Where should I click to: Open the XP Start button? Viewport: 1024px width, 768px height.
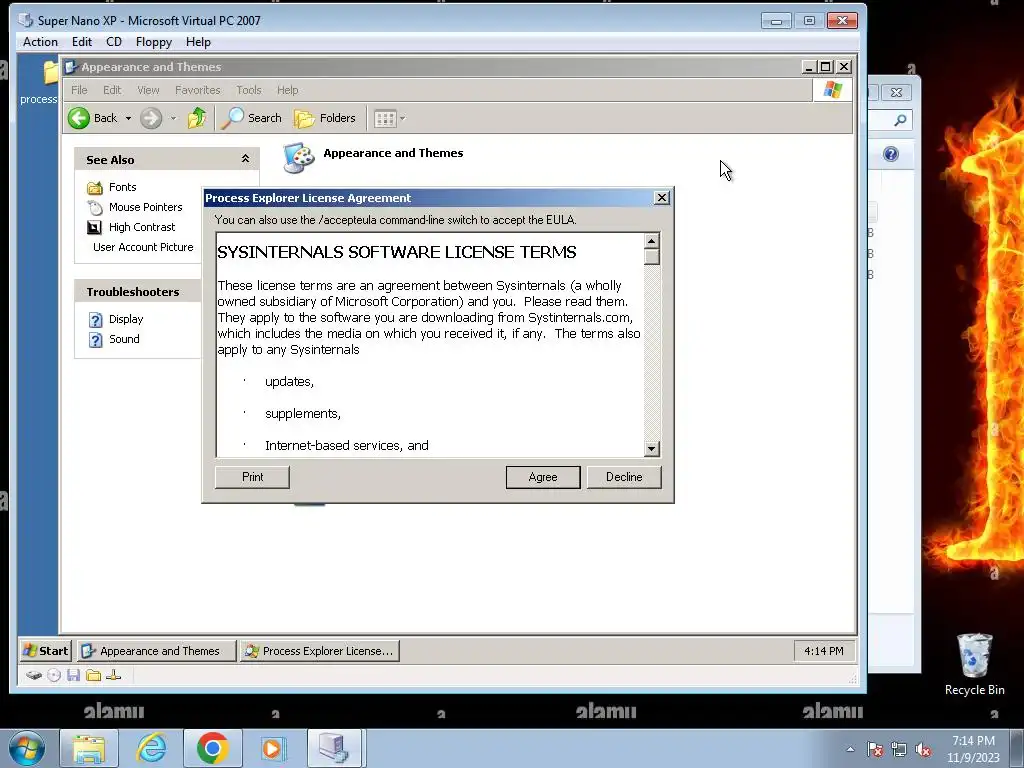pos(45,650)
